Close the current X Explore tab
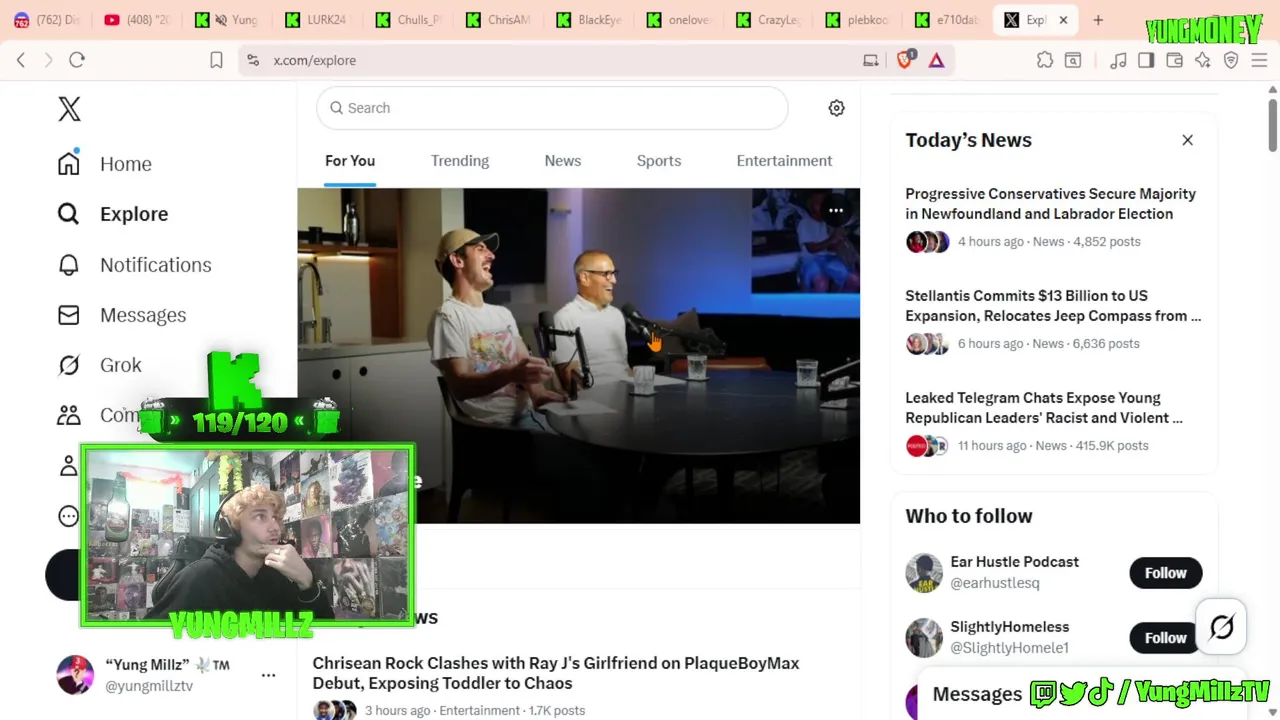The image size is (1280, 720). click(1063, 20)
